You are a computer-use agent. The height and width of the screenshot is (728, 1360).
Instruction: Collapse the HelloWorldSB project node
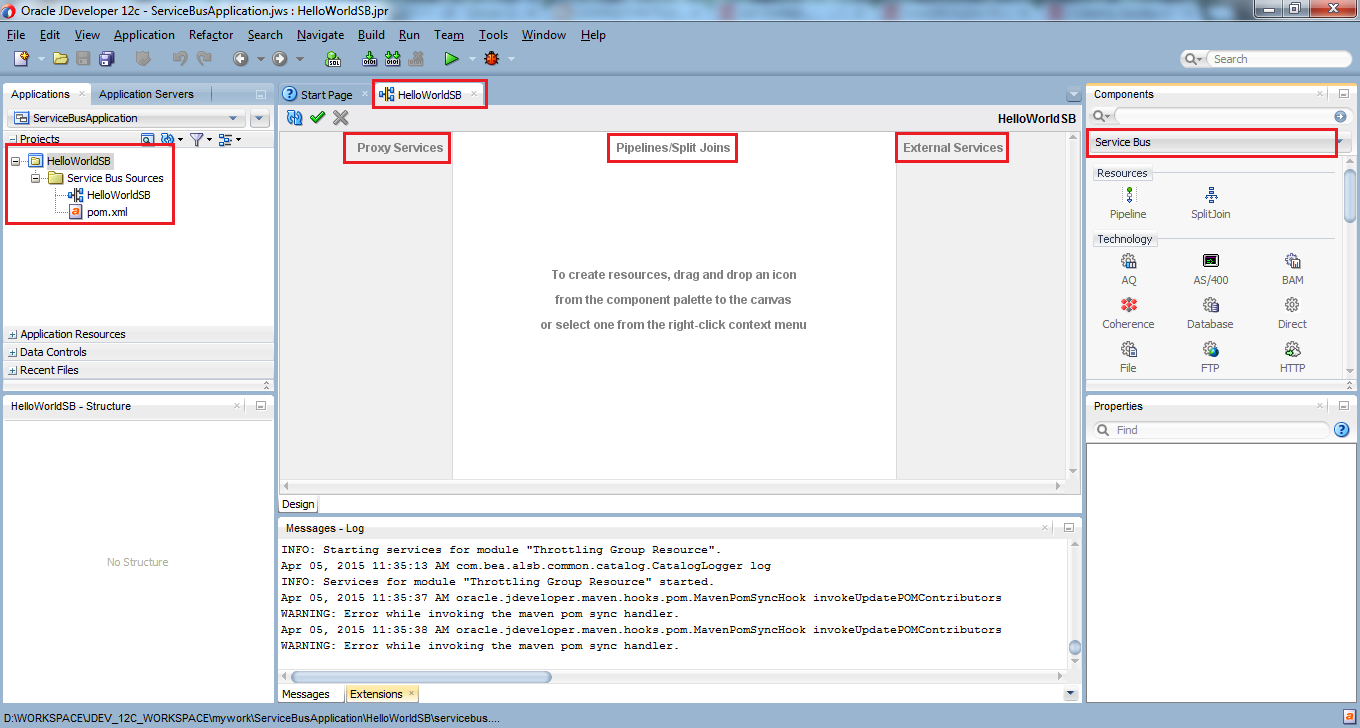coord(16,161)
